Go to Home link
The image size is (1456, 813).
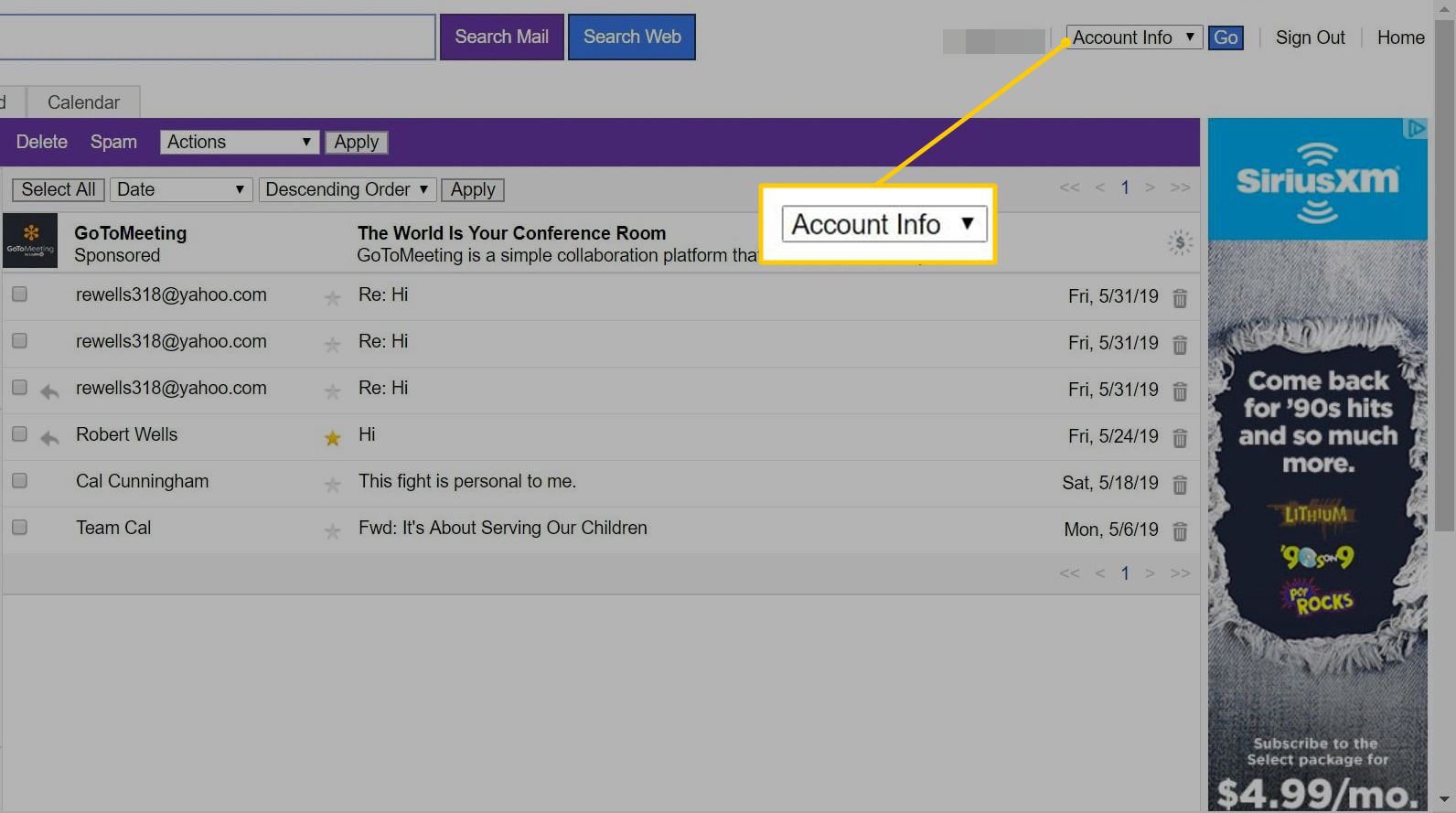click(1400, 37)
